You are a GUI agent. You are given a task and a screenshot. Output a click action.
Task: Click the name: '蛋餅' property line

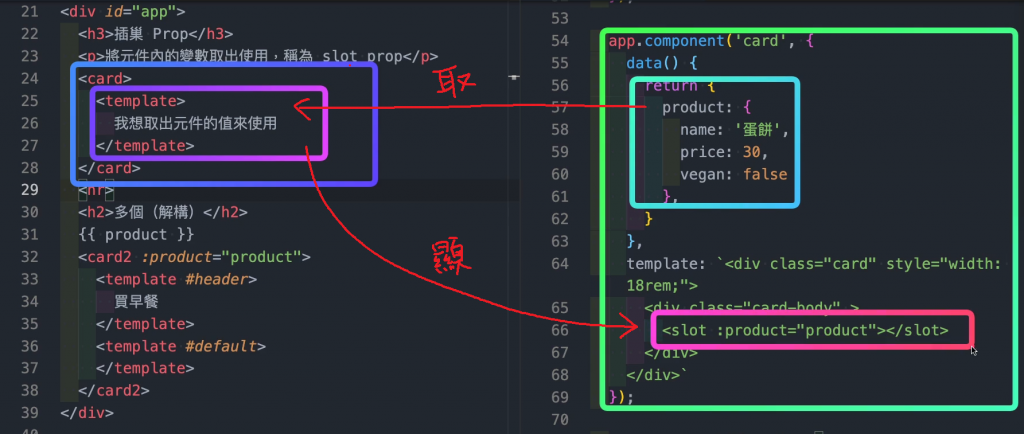coord(735,130)
